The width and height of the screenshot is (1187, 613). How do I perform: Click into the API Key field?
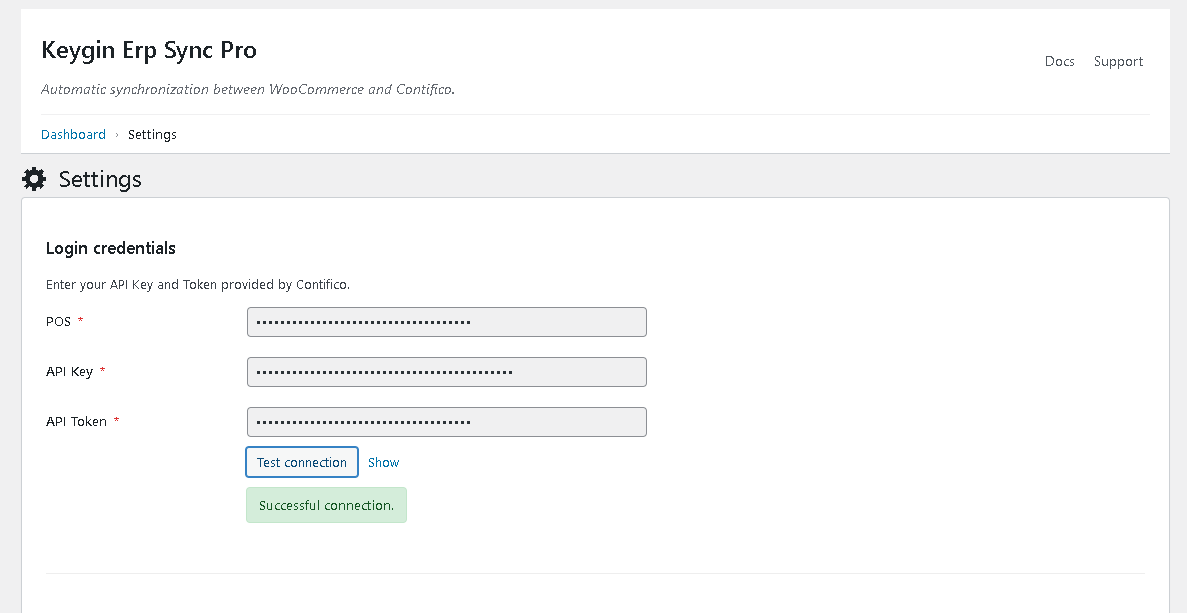[x=446, y=372]
